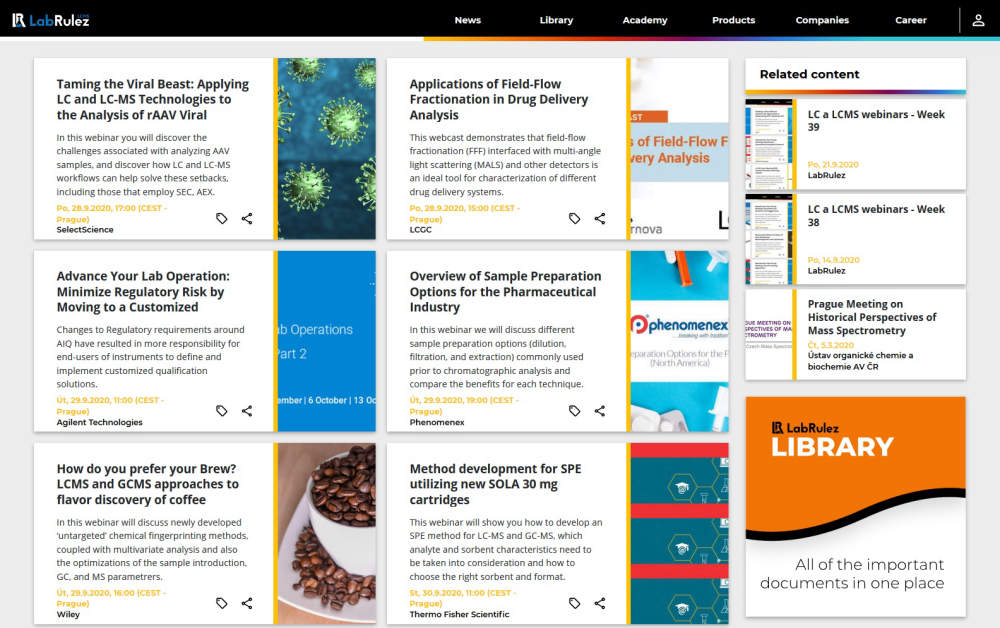Click the virus image thumbnail
1000x628 pixels.
point(327,149)
